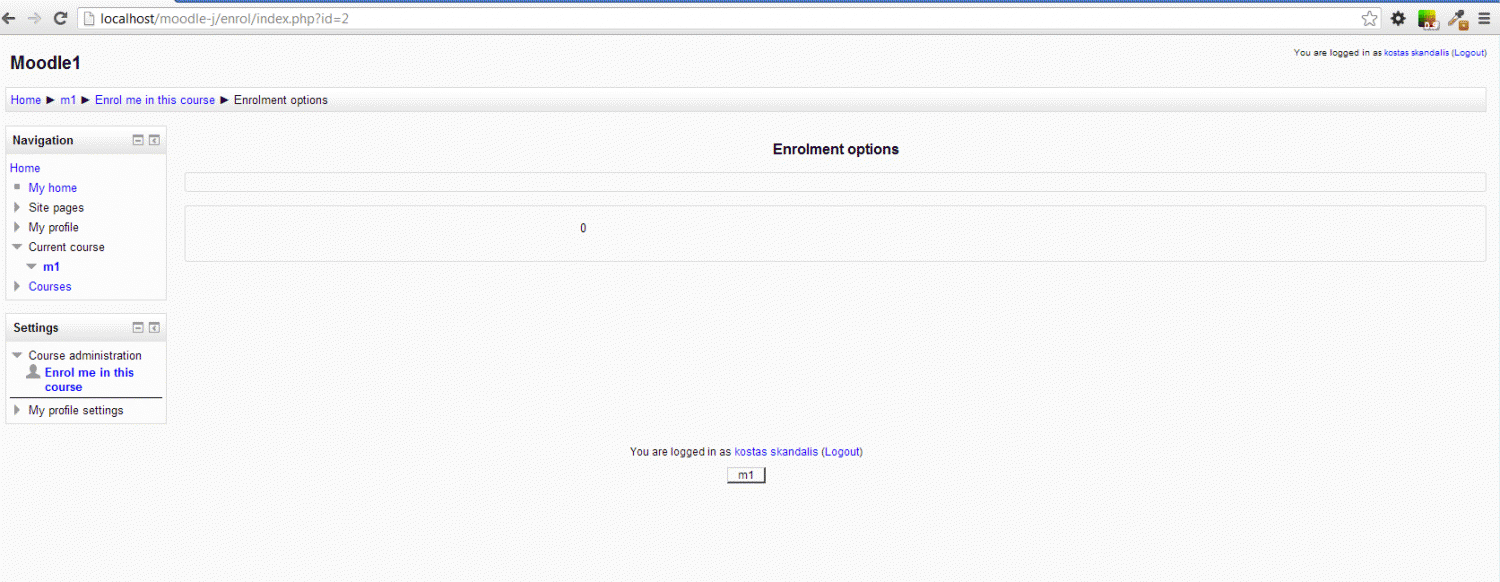
Task: Open the Home breadcrumb link
Action: pyautogui.click(x=26, y=100)
